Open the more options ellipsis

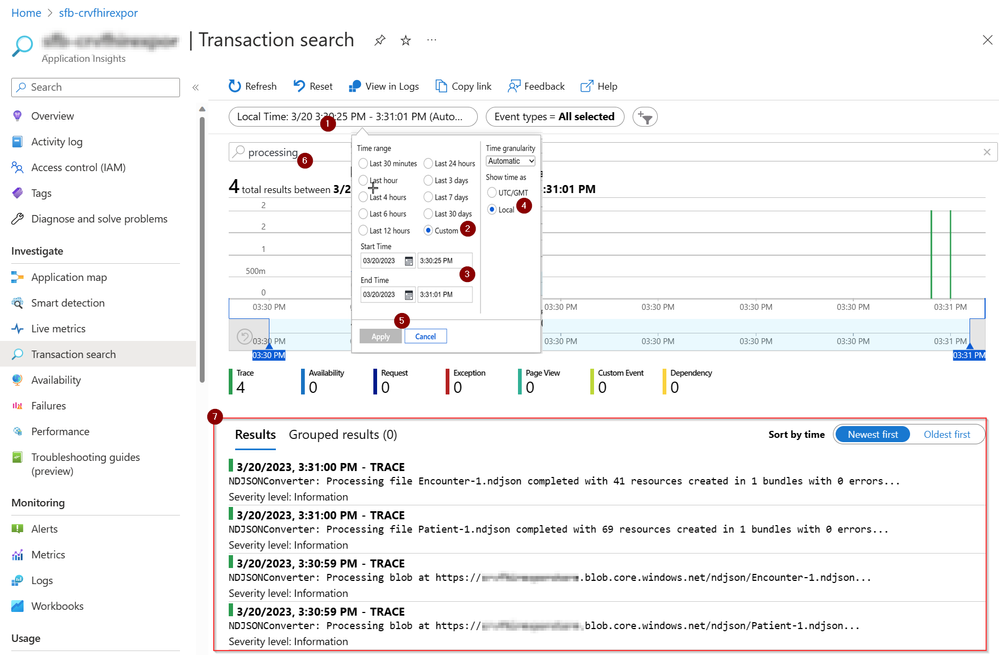[x=432, y=40]
